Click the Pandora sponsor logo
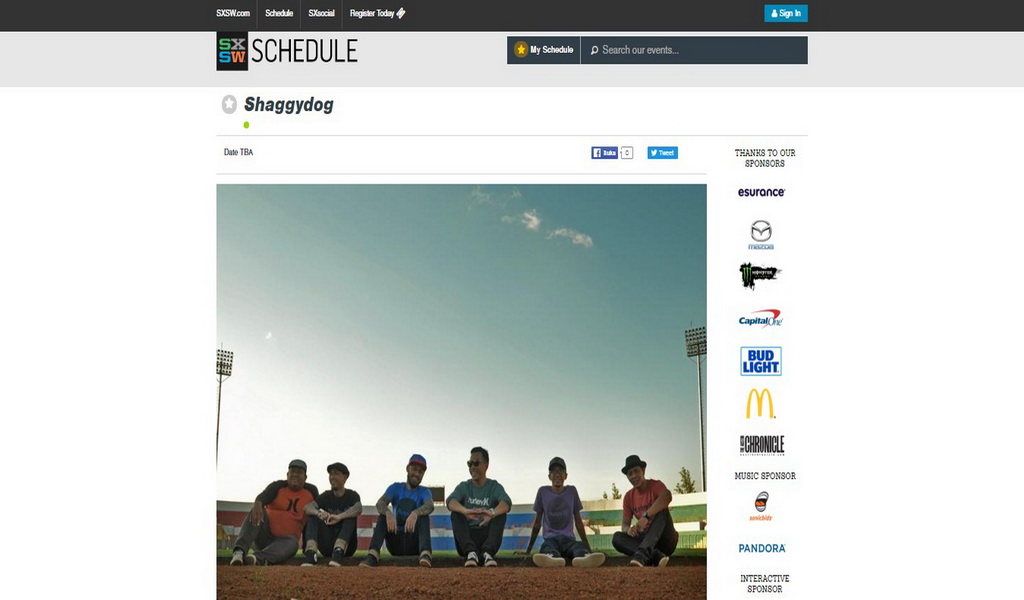The width and height of the screenshot is (1024, 600). pyautogui.click(x=761, y=548)
